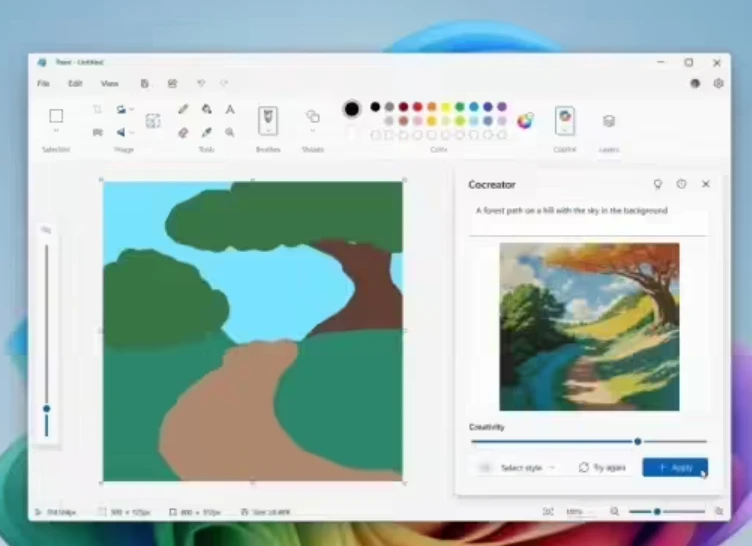The image size is (752, 546).
Task: Open the Edit colors wheel
Action: 525,121
